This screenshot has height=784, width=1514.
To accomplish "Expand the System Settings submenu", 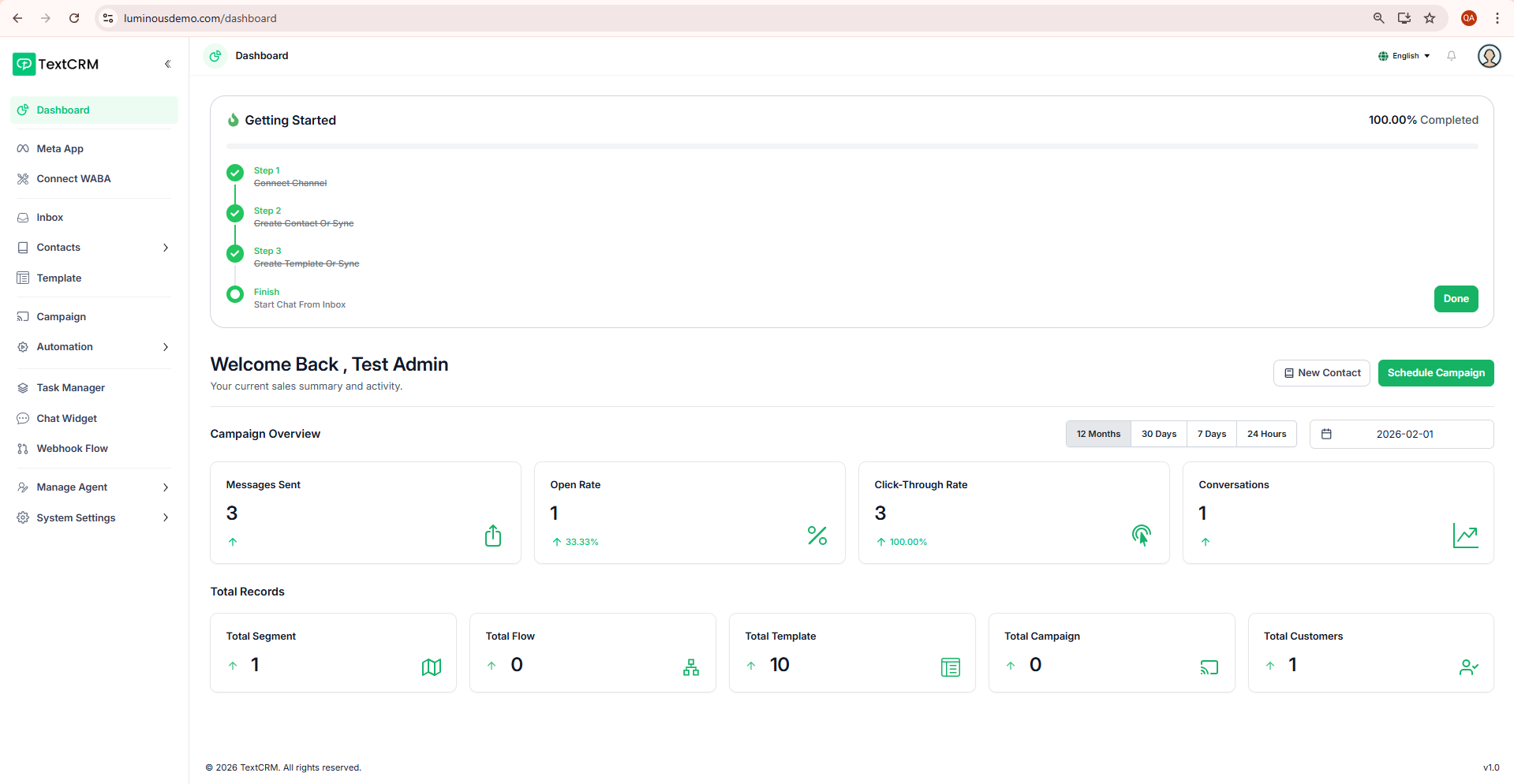I will click(x=166, y=517).
